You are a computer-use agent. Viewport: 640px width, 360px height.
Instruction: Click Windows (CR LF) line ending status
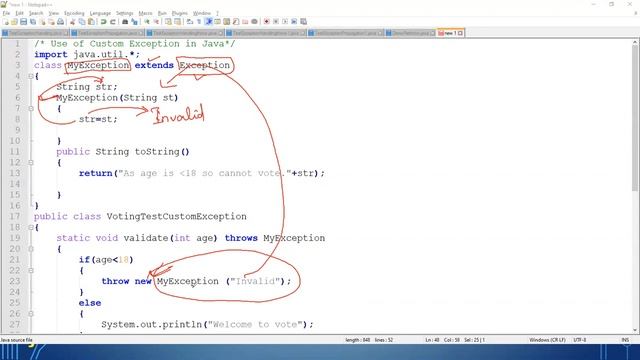(547, 340)
